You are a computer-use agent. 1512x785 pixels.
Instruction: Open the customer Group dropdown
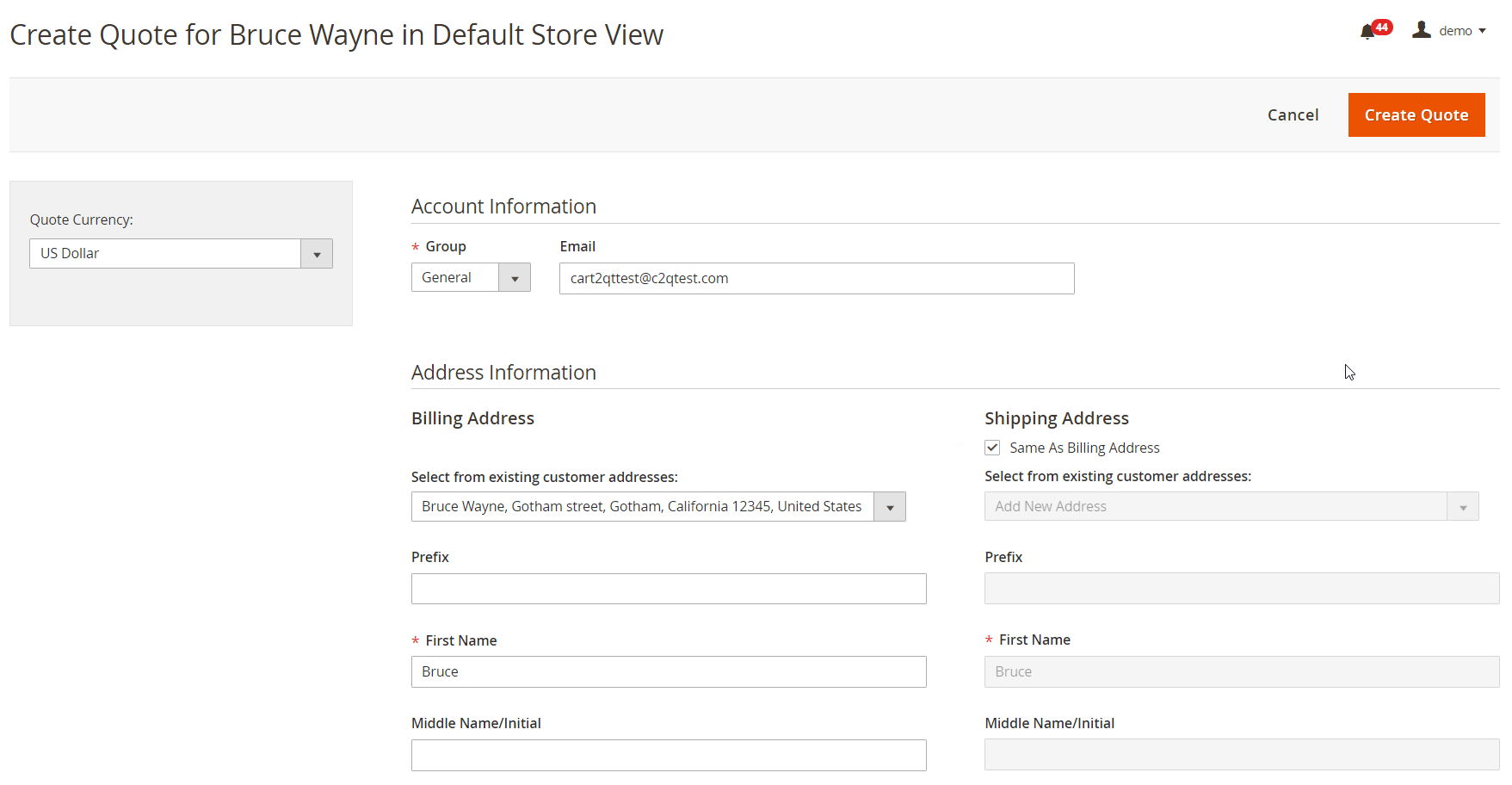tap(470, 277)
